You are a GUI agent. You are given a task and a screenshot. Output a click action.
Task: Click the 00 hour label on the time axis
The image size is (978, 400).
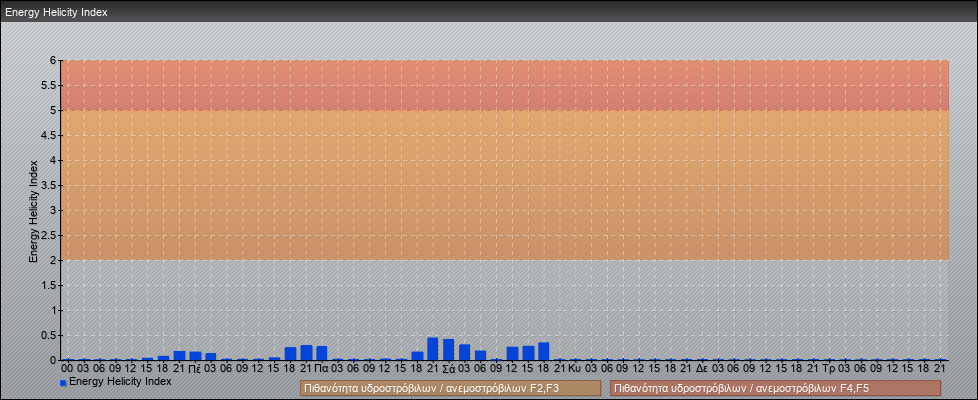tap(67, 368)
